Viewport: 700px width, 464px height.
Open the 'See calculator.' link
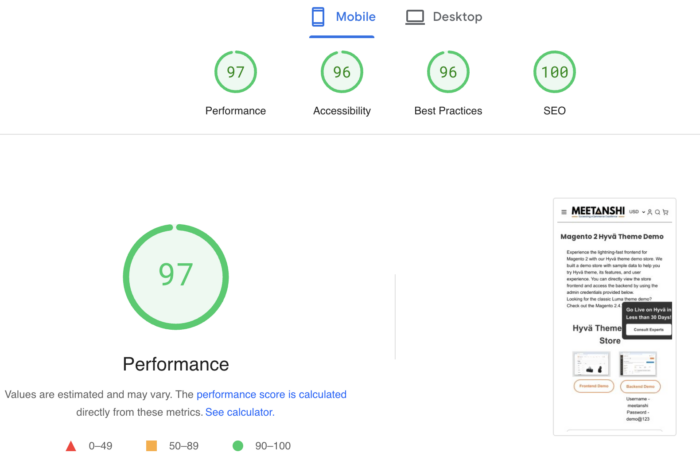pos(240,412)
